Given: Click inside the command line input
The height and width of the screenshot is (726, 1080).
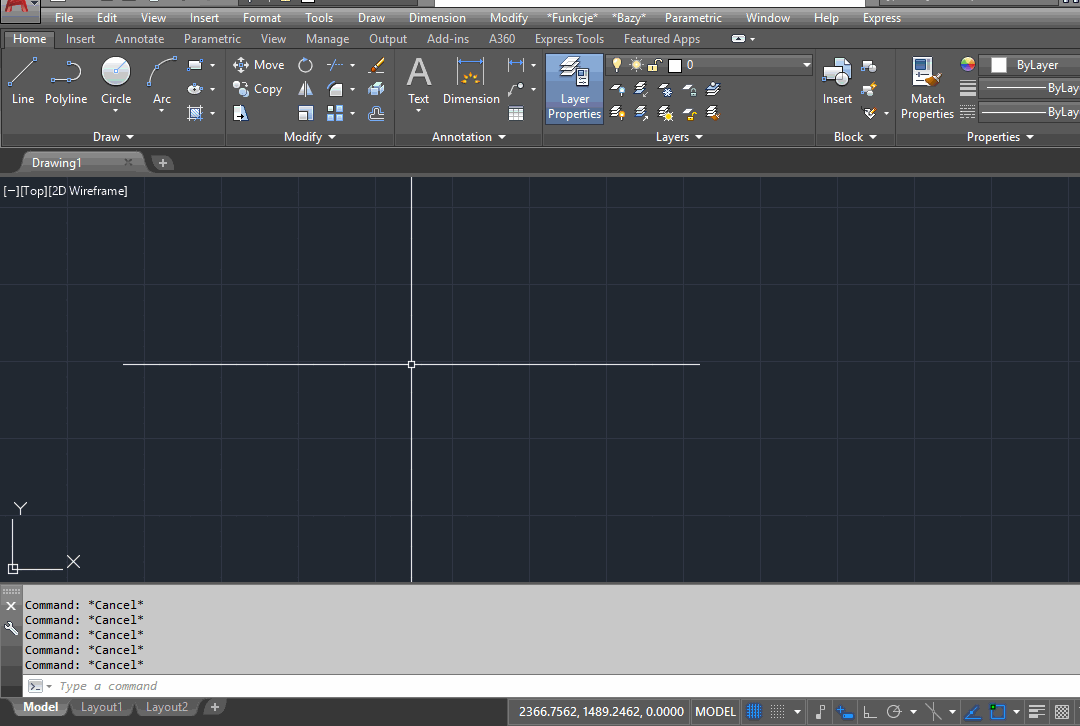Looking at the screenshot, I should pos(200,686).
